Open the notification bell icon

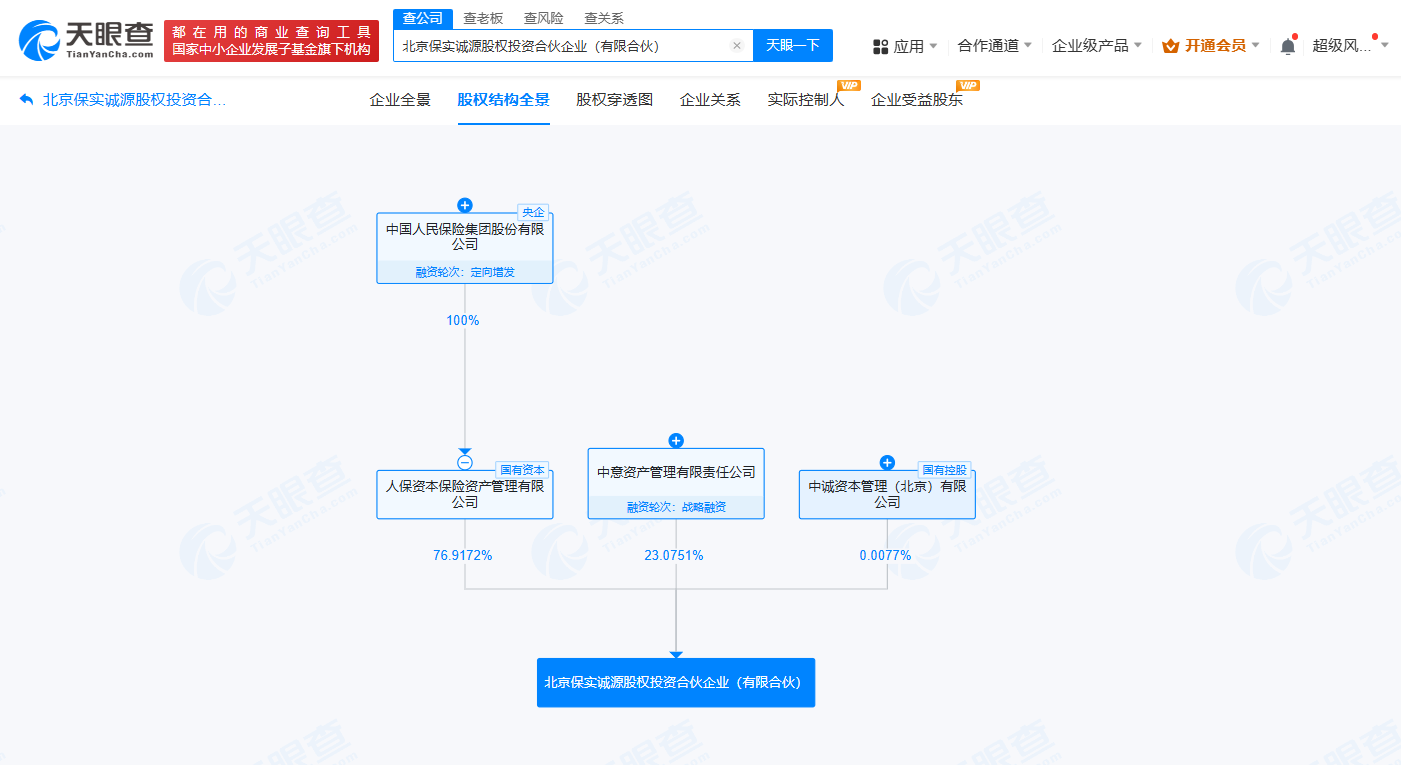point(1288,46)
